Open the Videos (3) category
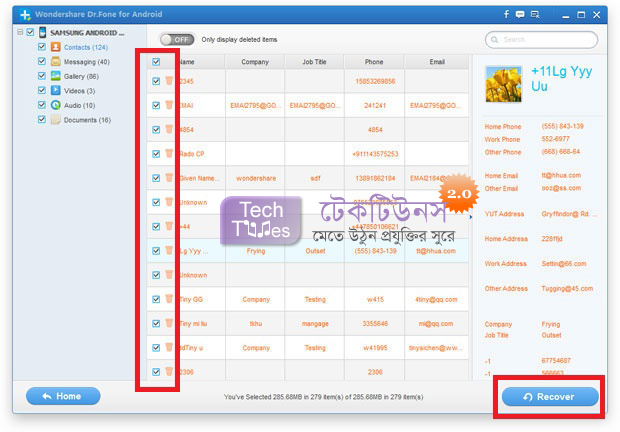 click(79, 91)
